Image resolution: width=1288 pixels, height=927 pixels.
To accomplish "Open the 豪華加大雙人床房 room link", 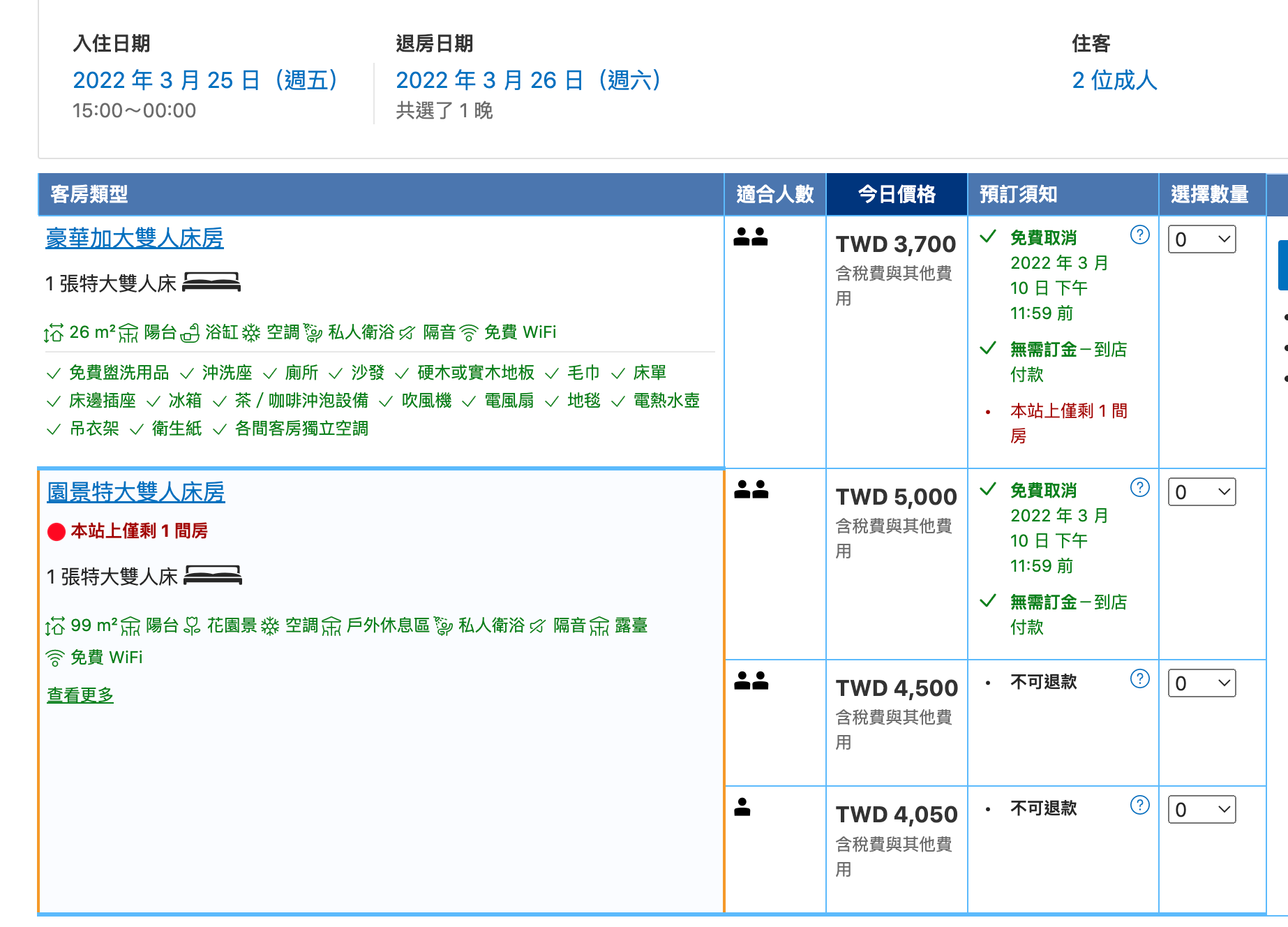I will tap(135, 238).
